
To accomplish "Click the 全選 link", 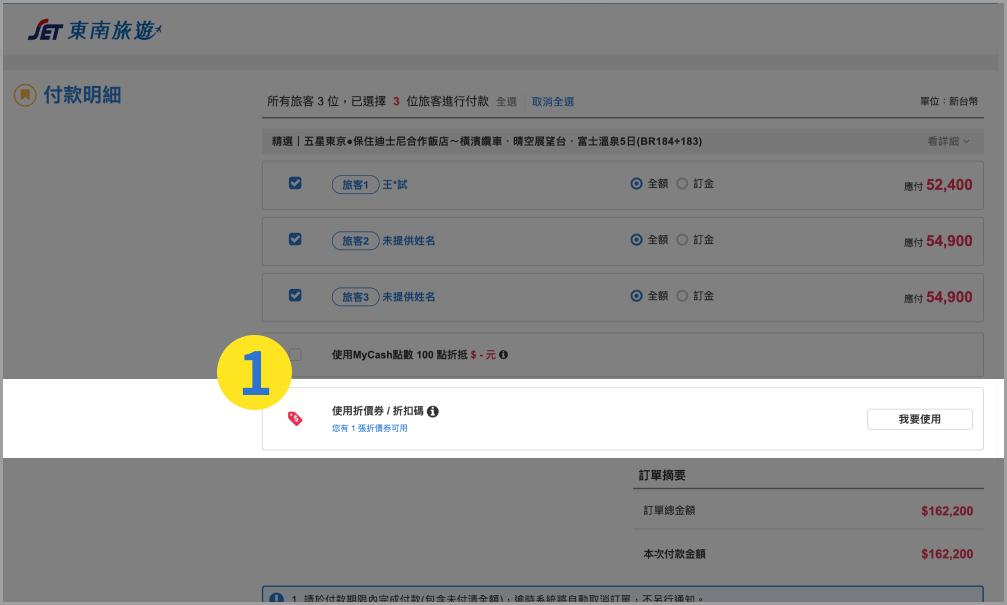I will (506, 102).
